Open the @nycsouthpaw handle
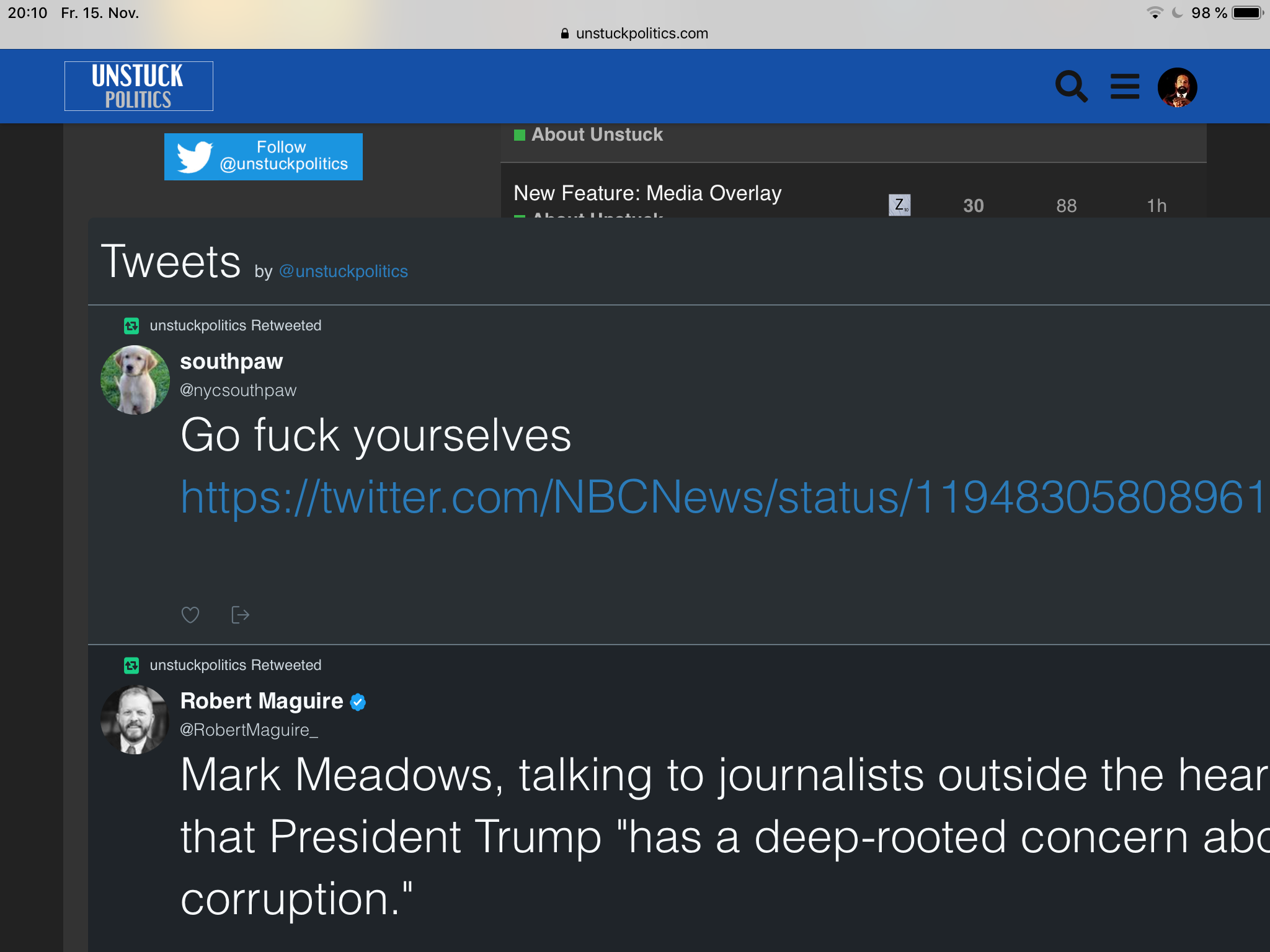 (x=238, y=390)
